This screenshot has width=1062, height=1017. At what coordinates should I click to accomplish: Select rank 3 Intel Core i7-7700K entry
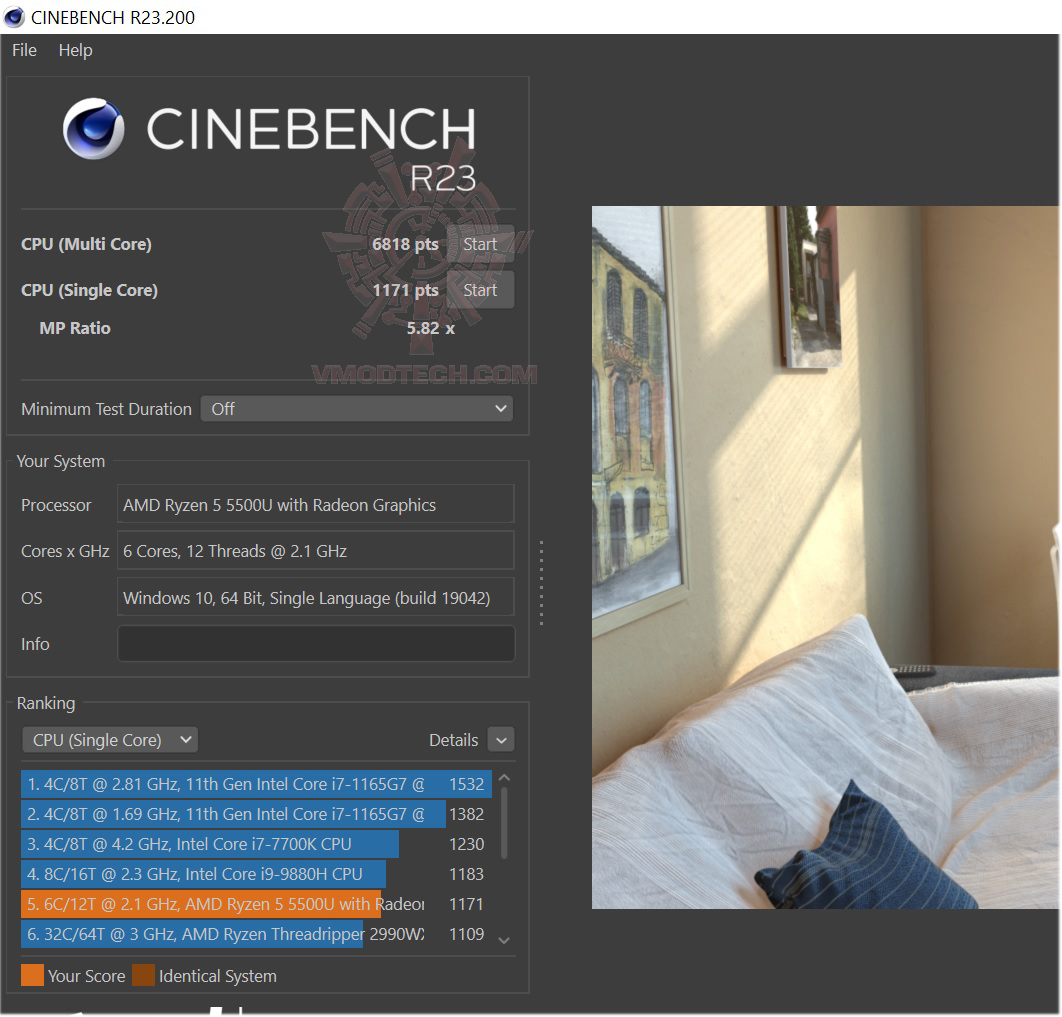(256, 844)
